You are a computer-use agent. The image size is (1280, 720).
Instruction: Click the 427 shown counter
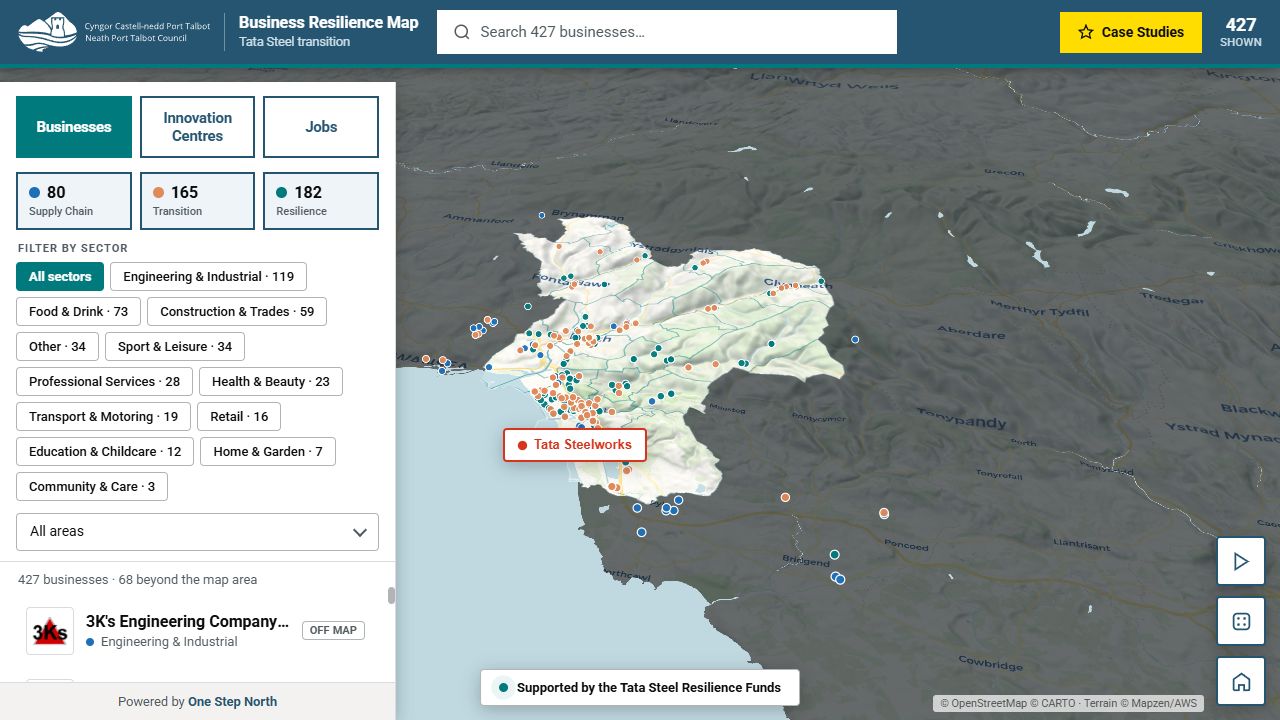[1241, 32]
